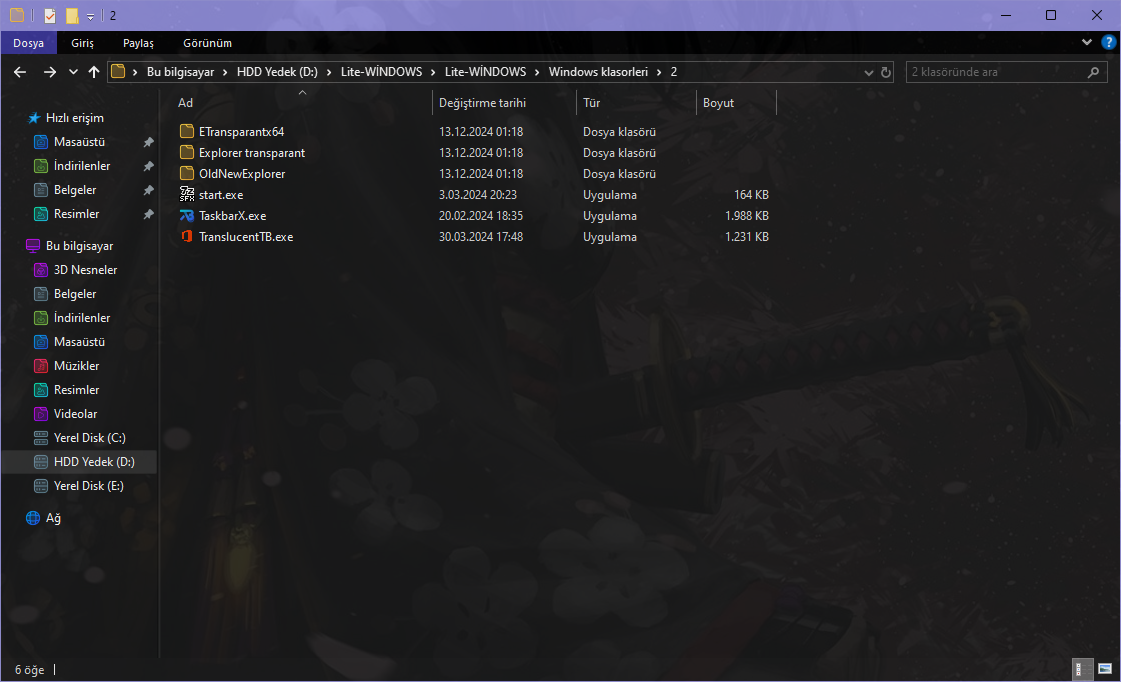Open the Help question mark icon
1121x682 pixels.
click(1108, 42)
